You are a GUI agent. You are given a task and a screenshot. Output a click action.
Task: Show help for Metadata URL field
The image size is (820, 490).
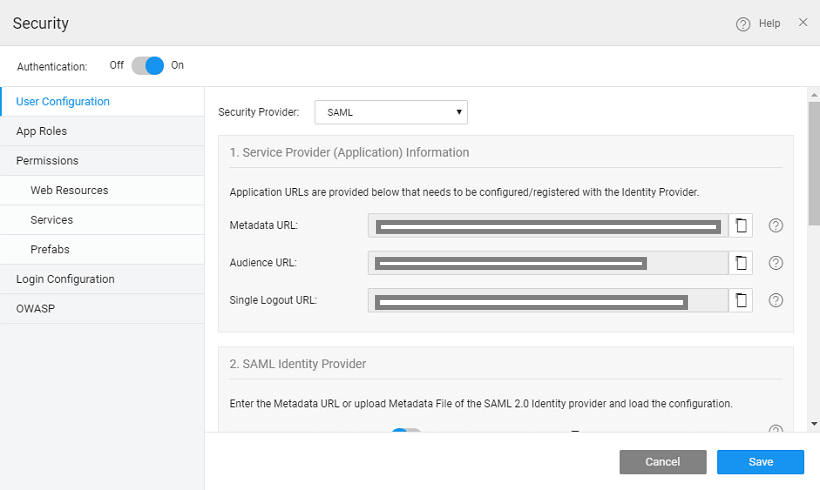tap(775, 226)
